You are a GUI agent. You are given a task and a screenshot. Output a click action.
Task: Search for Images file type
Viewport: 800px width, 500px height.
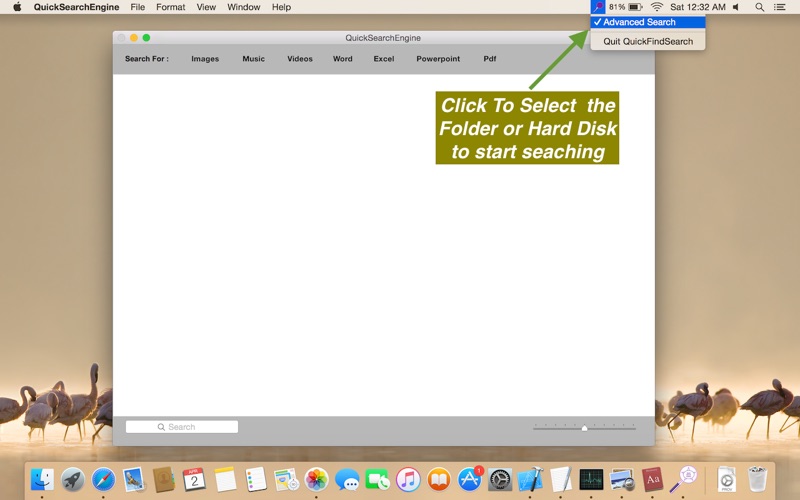pyautogui.click(x=205, y=59)
